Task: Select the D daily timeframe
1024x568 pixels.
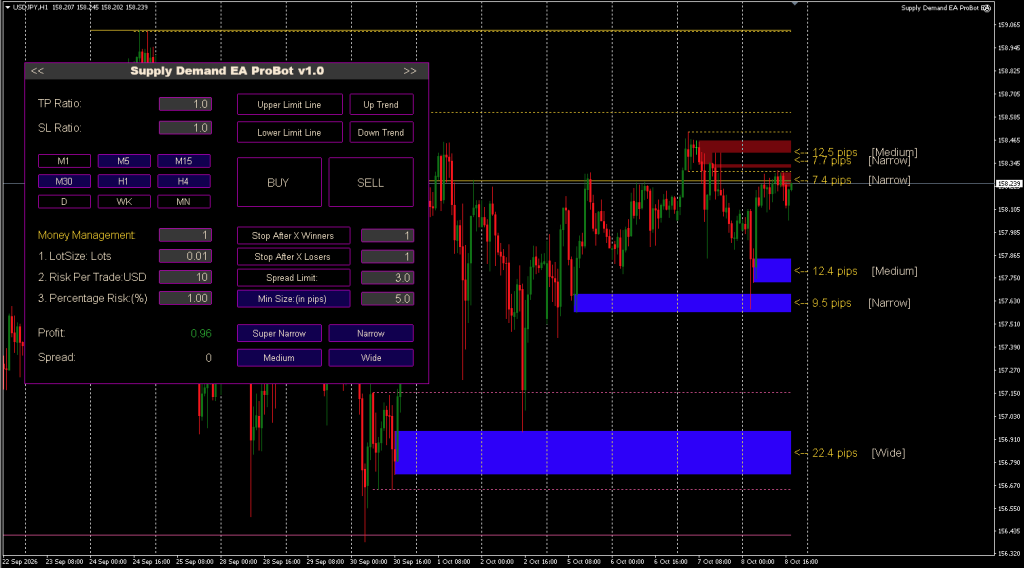Action: tap(64, 202)
